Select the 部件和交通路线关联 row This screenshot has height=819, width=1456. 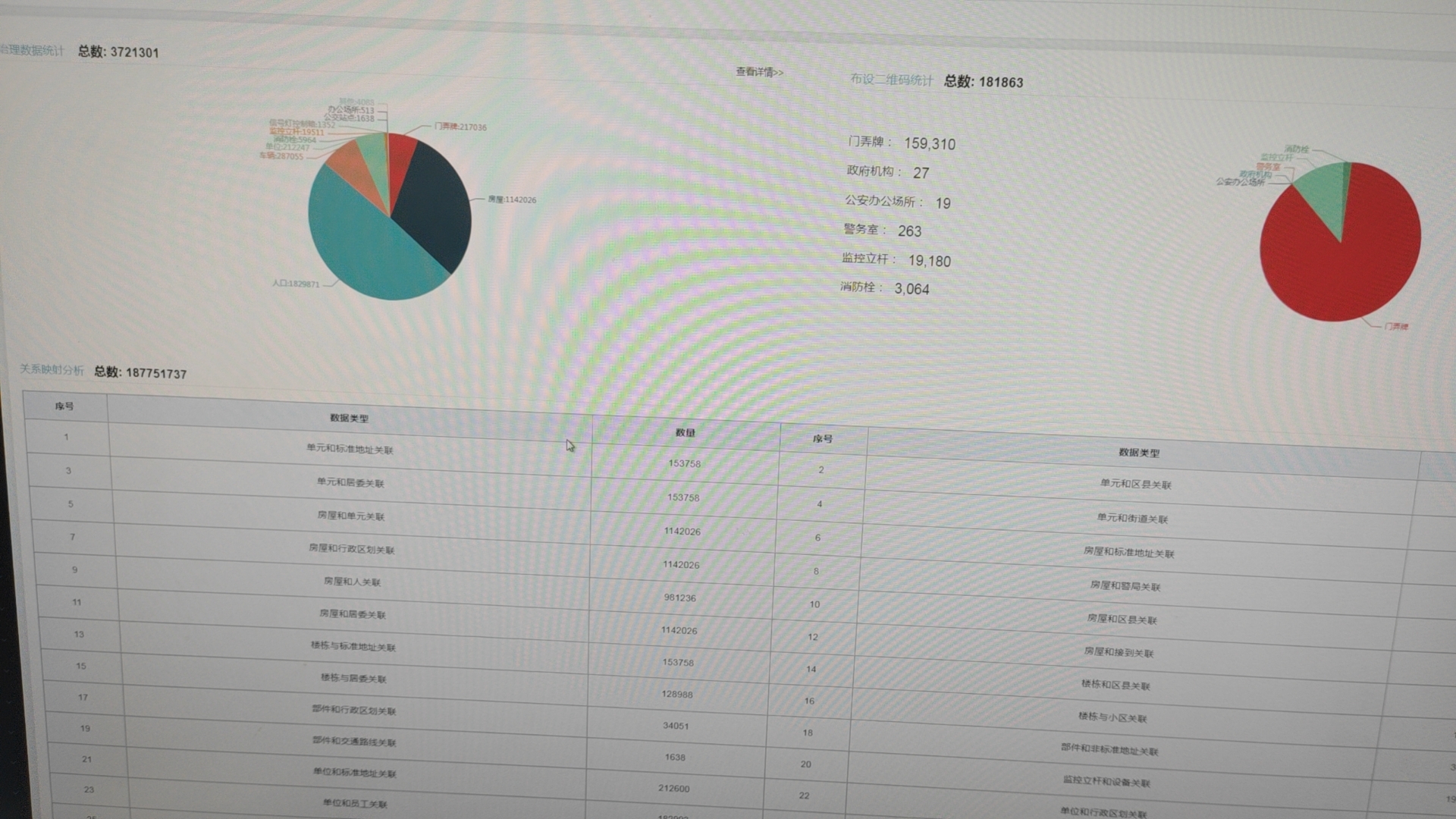pyautogui.click(x=354, y=742)
